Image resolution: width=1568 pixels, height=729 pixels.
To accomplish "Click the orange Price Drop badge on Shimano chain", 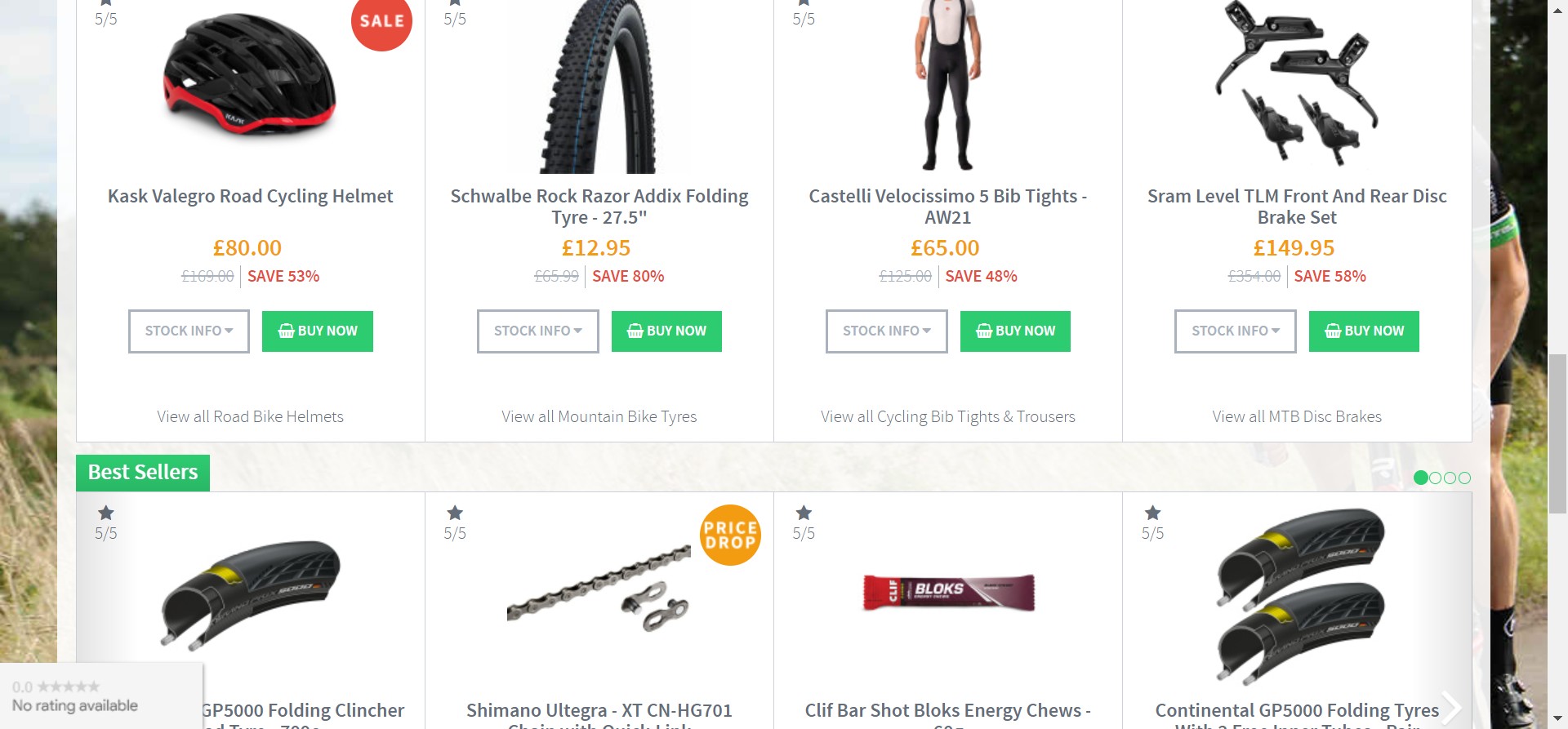I will pyautogui.click(x=730, y=535).
